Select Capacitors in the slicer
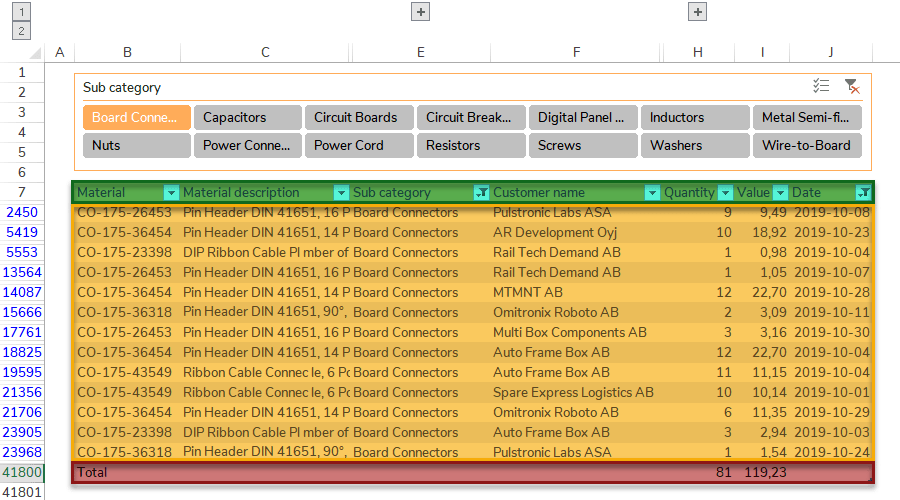This screenshot has height=500, width=900. click(x=247, y=117)
